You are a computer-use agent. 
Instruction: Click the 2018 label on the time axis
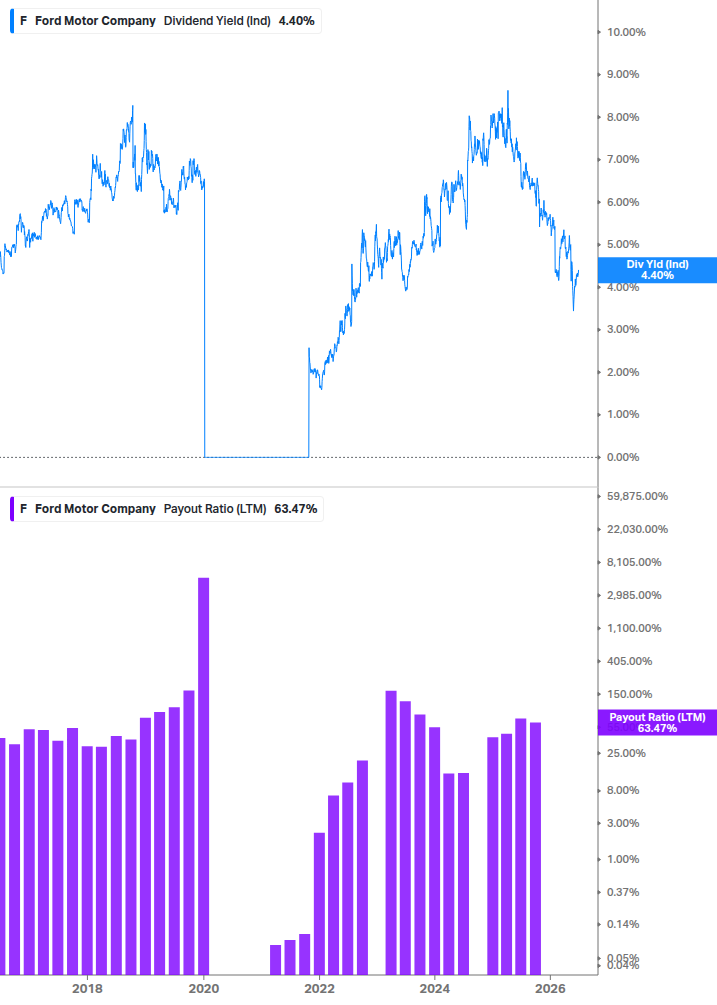click(87, 988)
